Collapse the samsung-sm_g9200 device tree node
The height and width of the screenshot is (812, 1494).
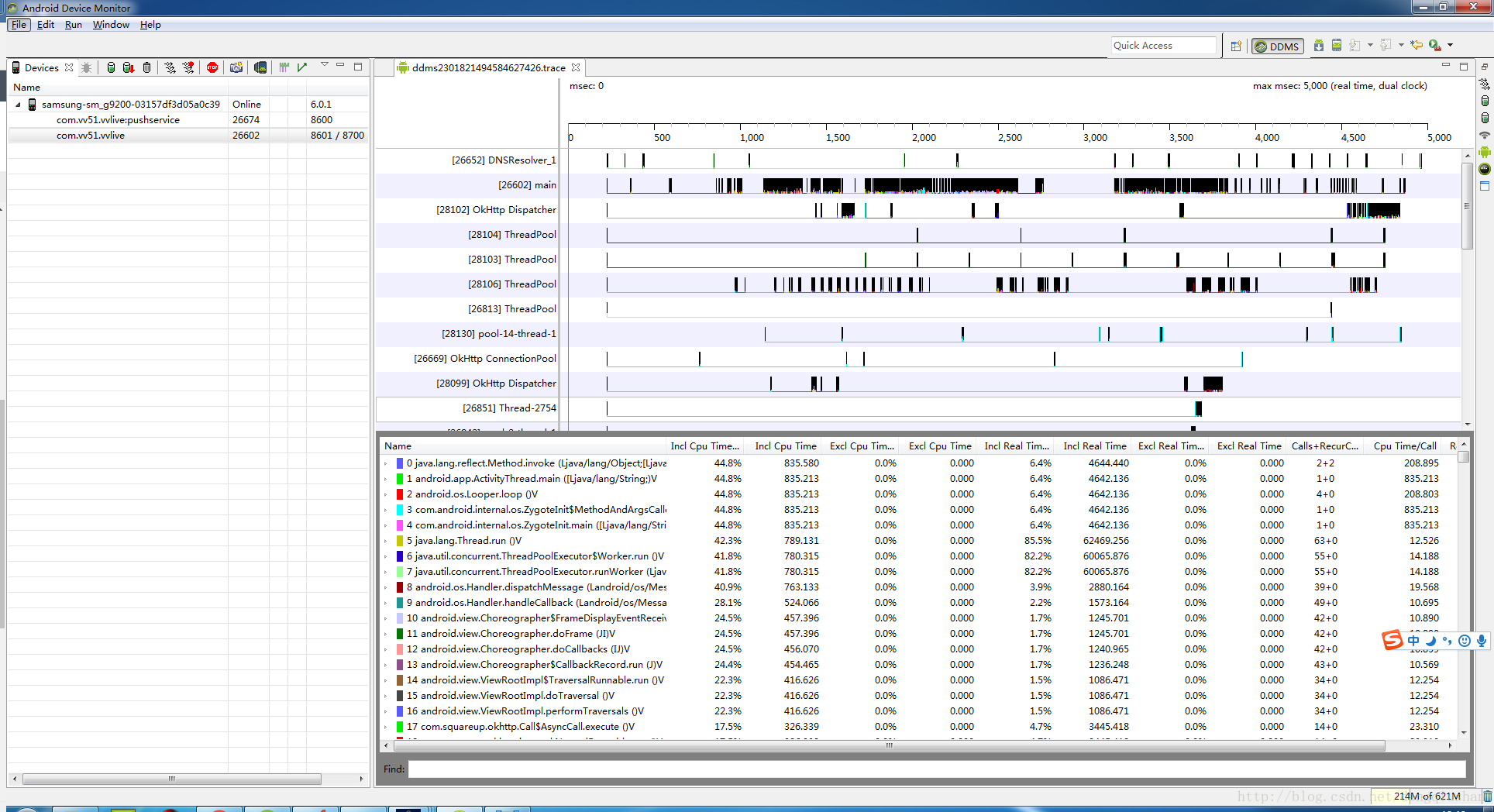coord(18,105)
